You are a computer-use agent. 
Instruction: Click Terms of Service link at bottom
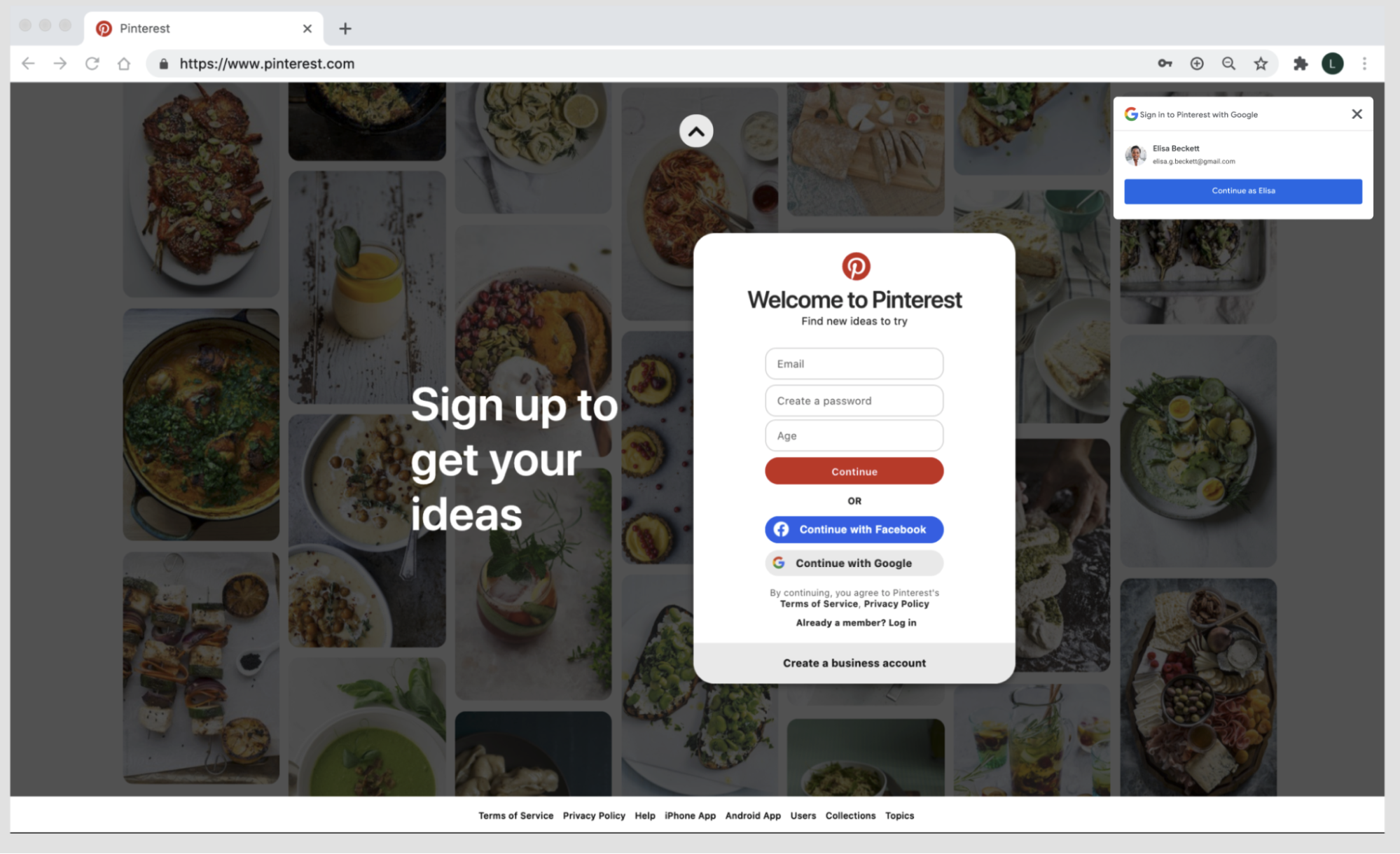(x=516, y=815)
